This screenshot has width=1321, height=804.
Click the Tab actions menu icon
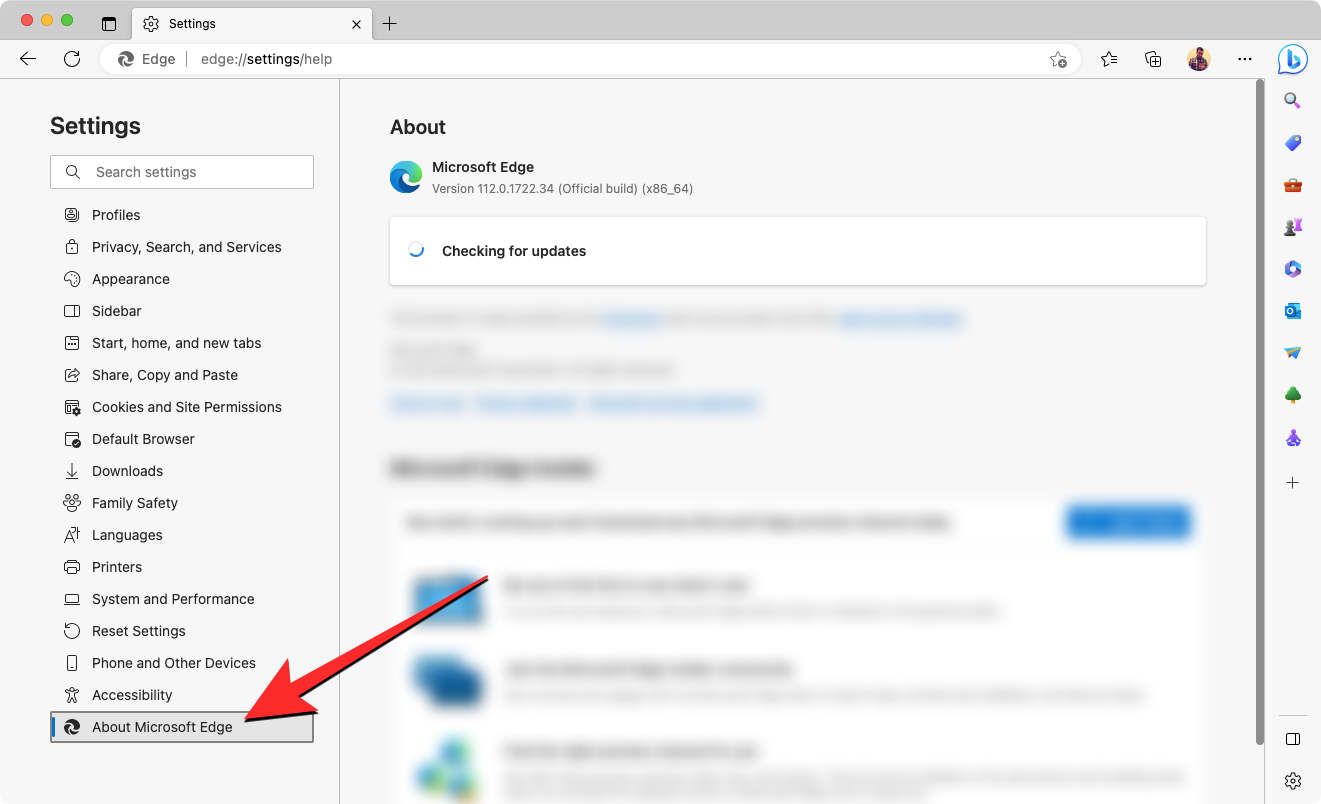tap(109, 23)
